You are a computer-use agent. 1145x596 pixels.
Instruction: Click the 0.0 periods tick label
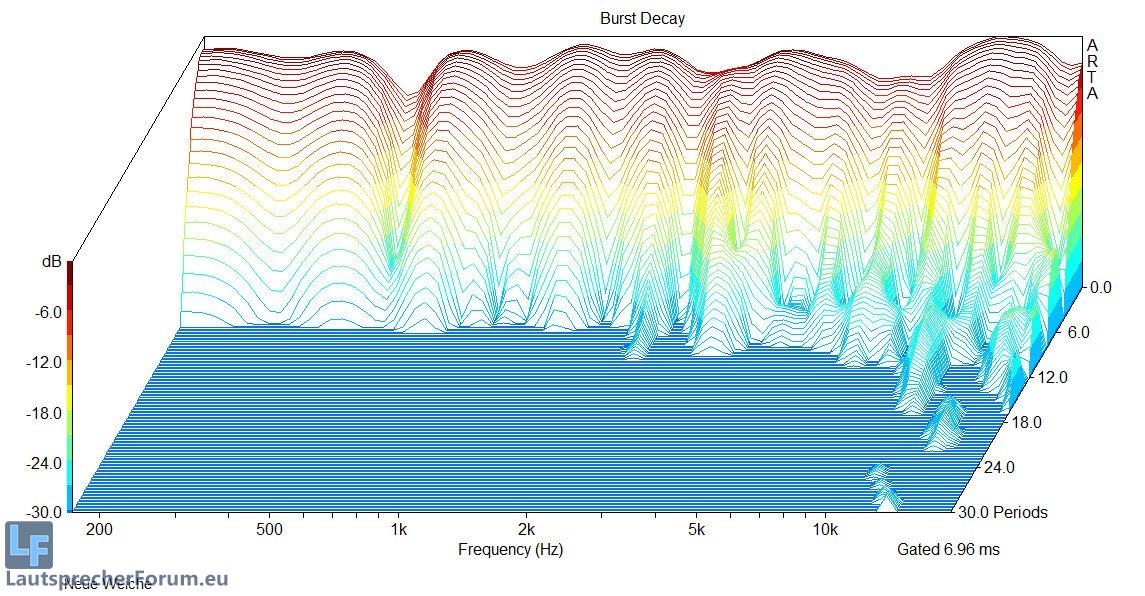pyautogui.click(x=1098, y=287)
